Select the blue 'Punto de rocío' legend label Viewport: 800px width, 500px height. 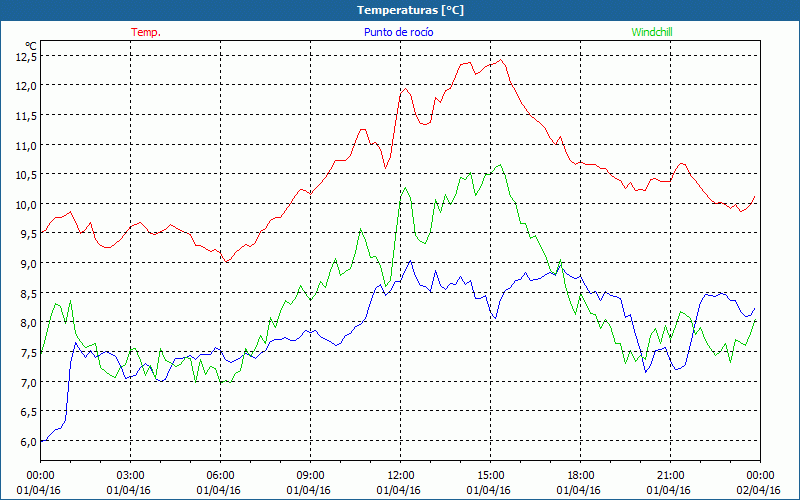tap(398, 32)
